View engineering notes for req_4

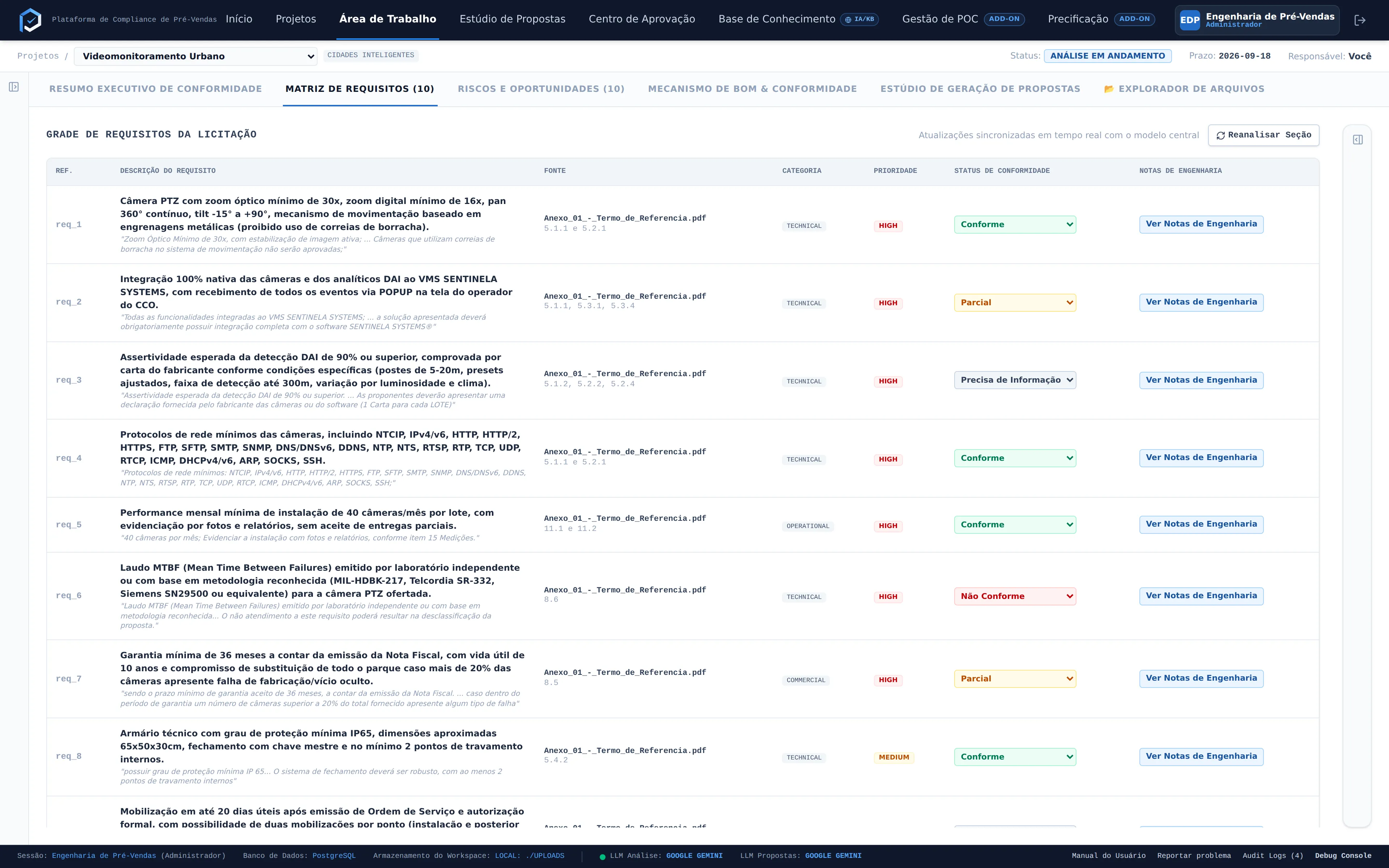1201,458
